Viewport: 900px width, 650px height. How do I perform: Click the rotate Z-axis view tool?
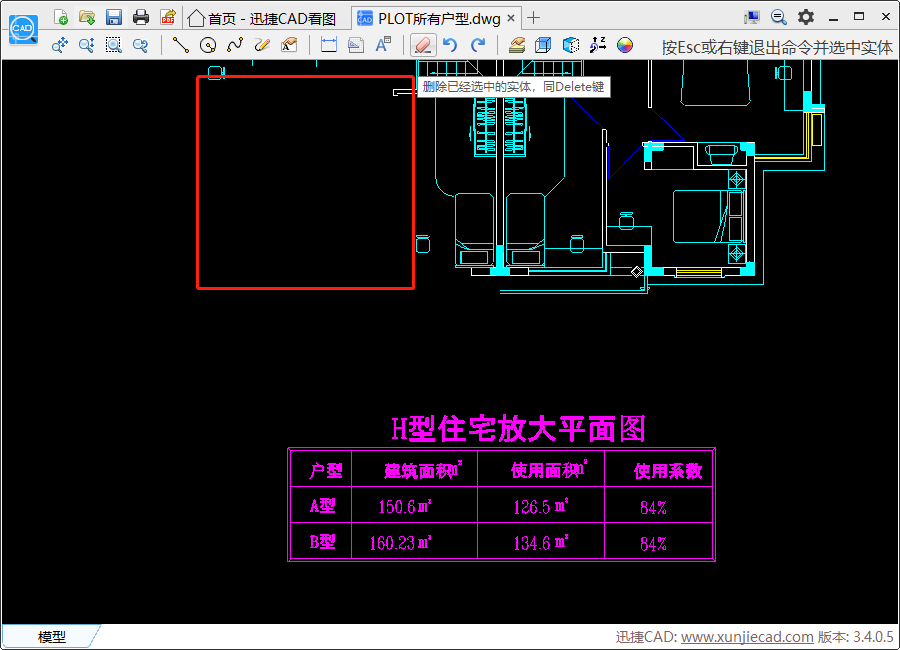(x=598, y=45)
